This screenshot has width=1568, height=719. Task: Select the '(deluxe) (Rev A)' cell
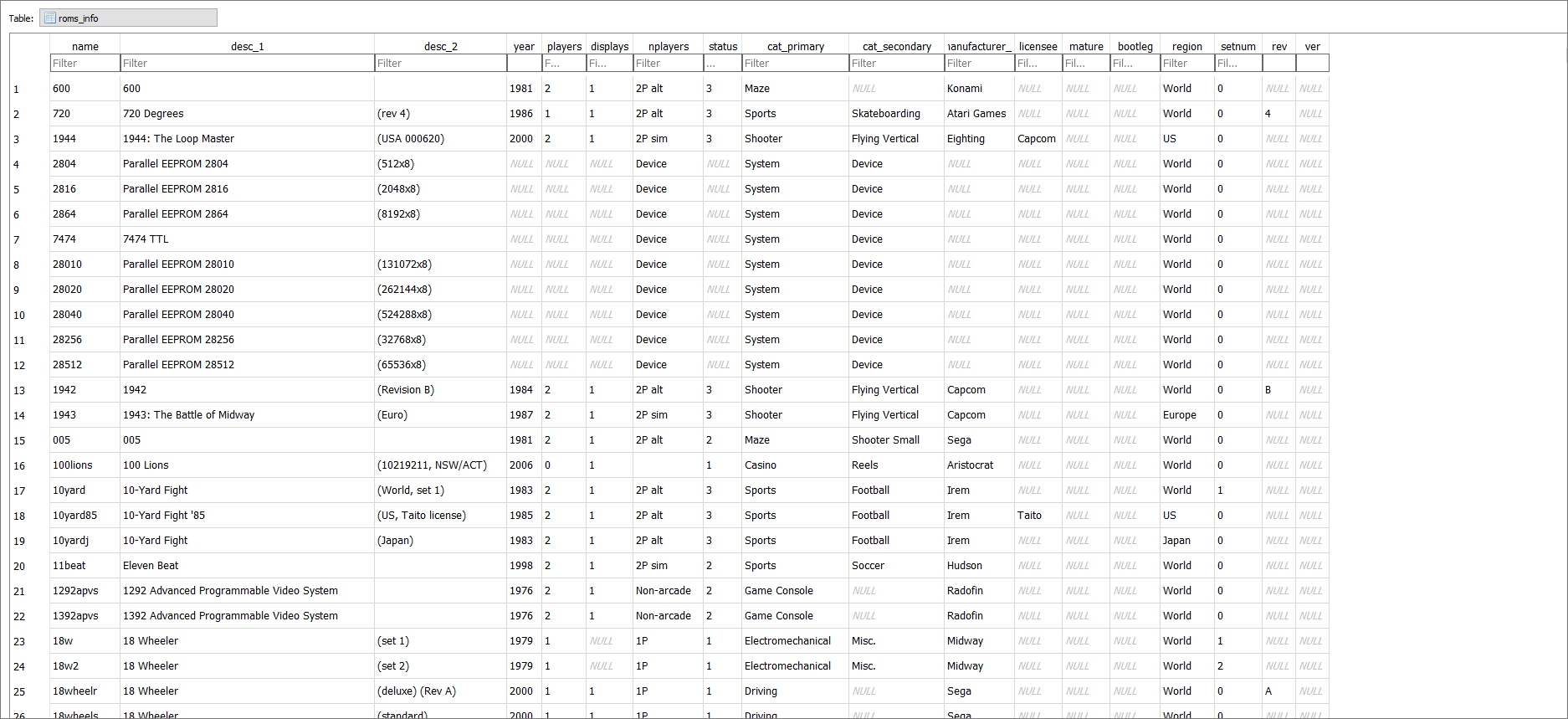[440, 691]
